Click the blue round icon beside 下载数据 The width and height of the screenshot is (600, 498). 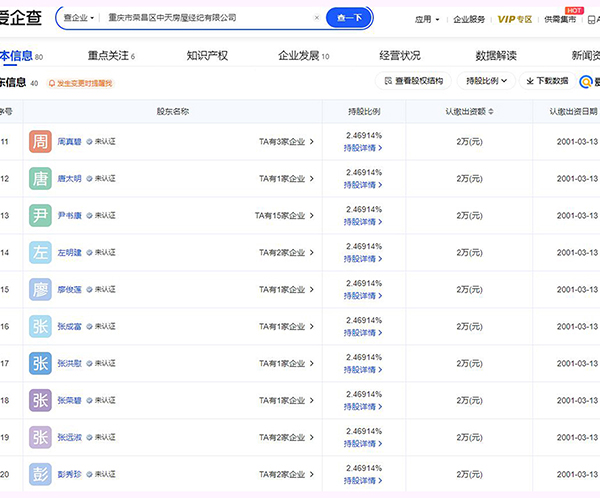[587, 81]
